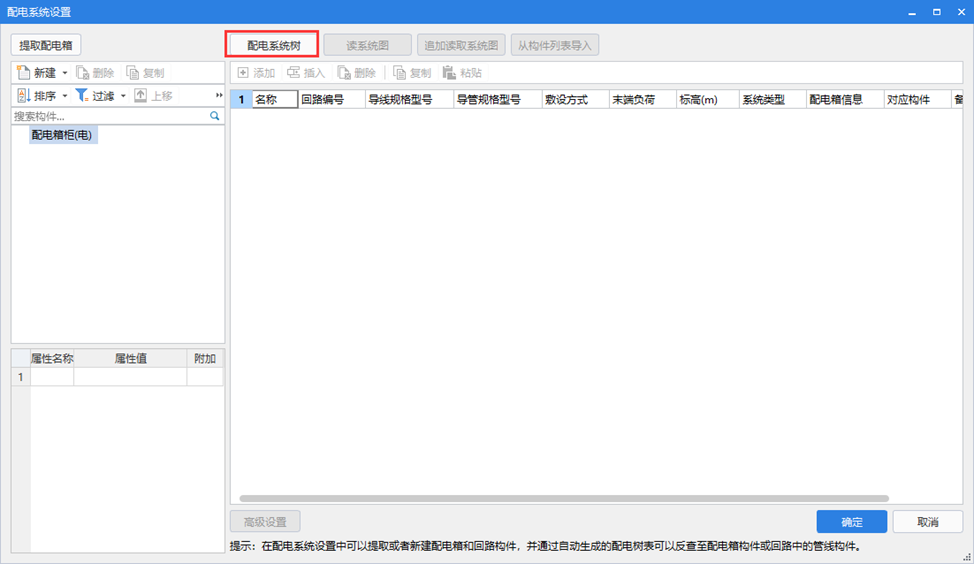Click the 新建 (New) icon
Image resolution: width=974 pixels, height=564 pixels.
(24, 73)
